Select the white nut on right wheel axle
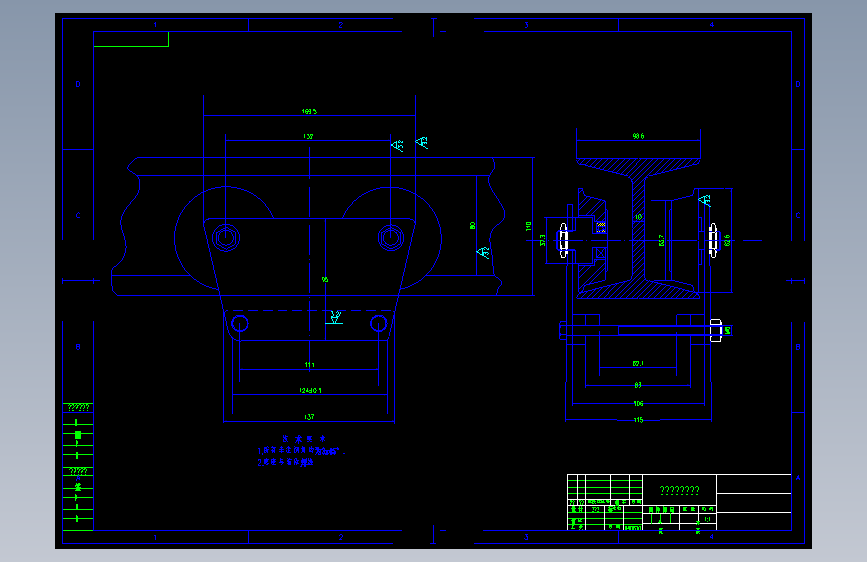This screenshot has height=562, width=867. (713, 240)
